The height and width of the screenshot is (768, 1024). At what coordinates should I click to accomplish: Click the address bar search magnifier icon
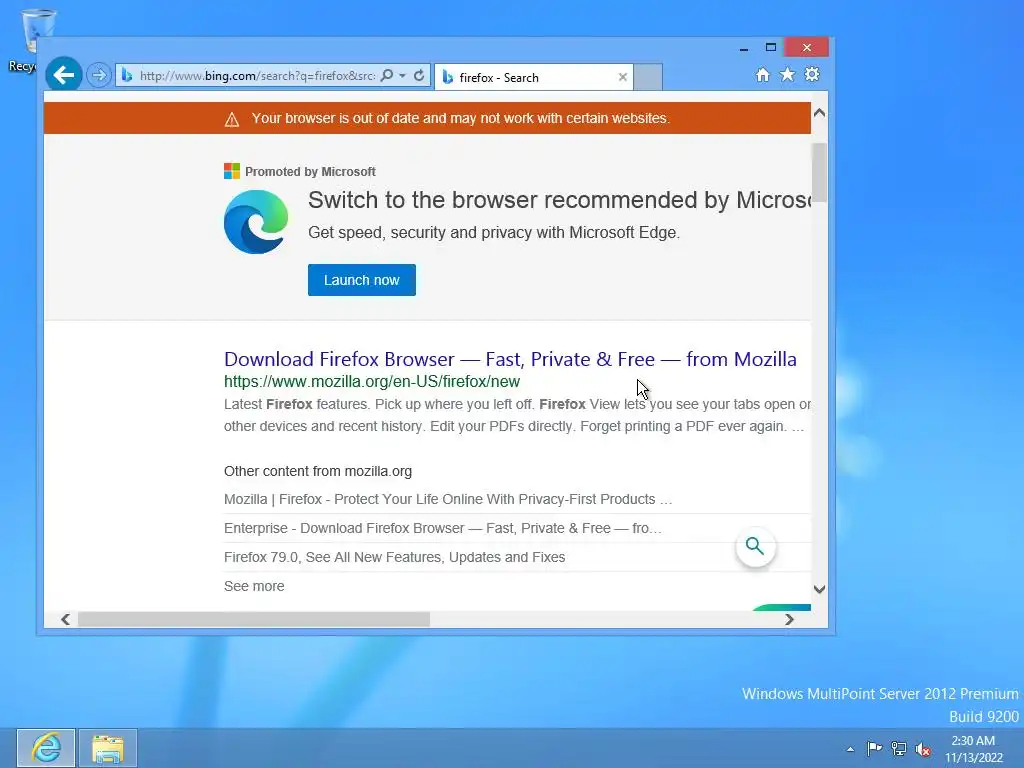click(387, 76)
